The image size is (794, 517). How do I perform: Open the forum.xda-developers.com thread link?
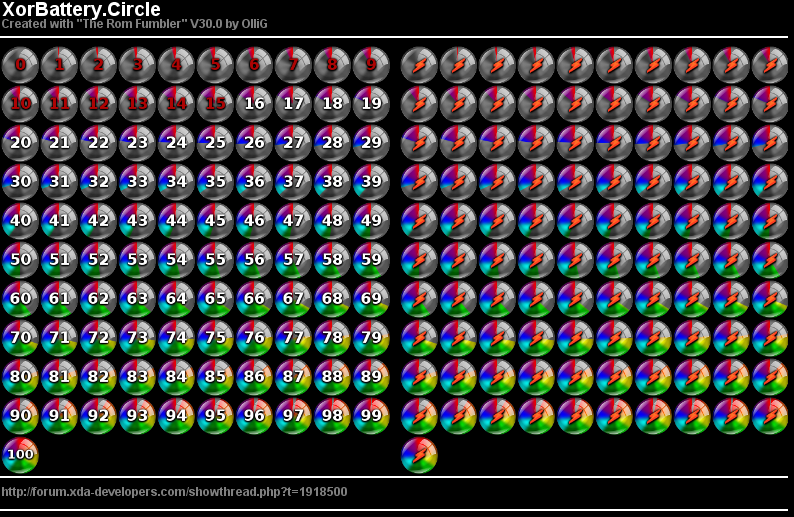click(x=174, y=492)
